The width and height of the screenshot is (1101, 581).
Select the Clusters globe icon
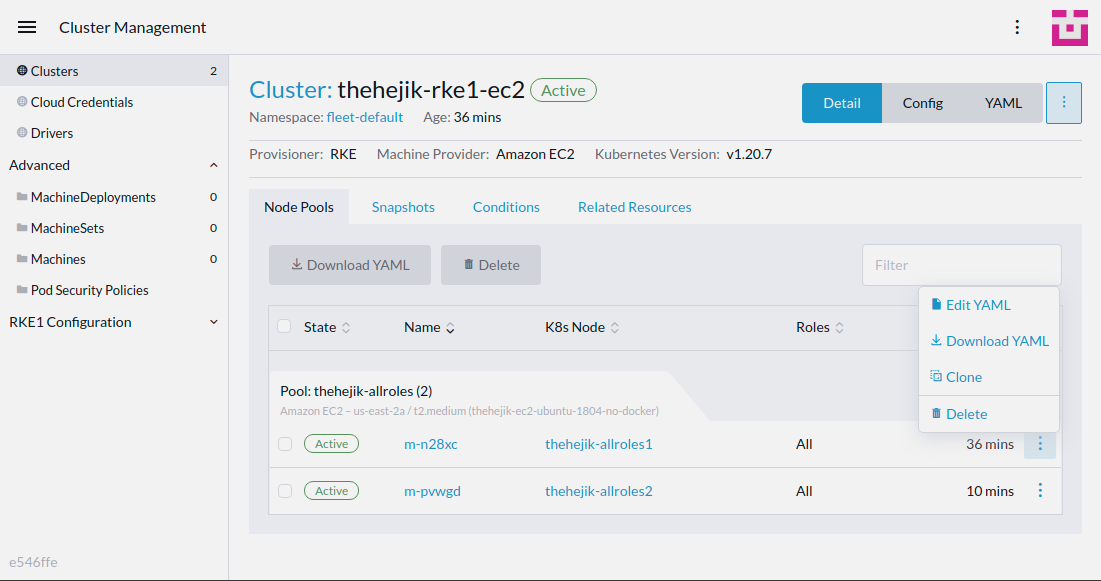22,70
